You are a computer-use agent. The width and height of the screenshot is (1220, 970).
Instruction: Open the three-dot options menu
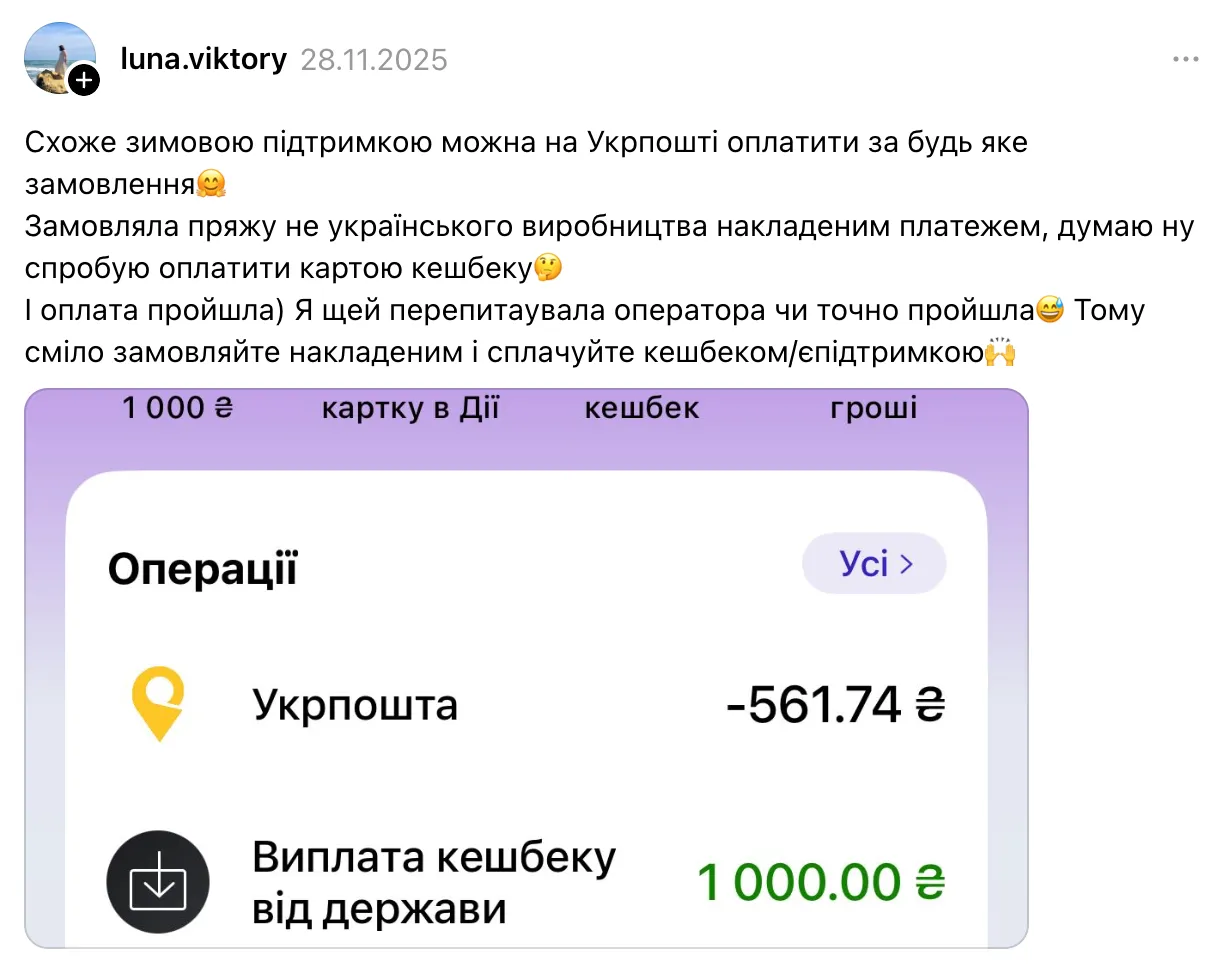tap(1186, 58)
